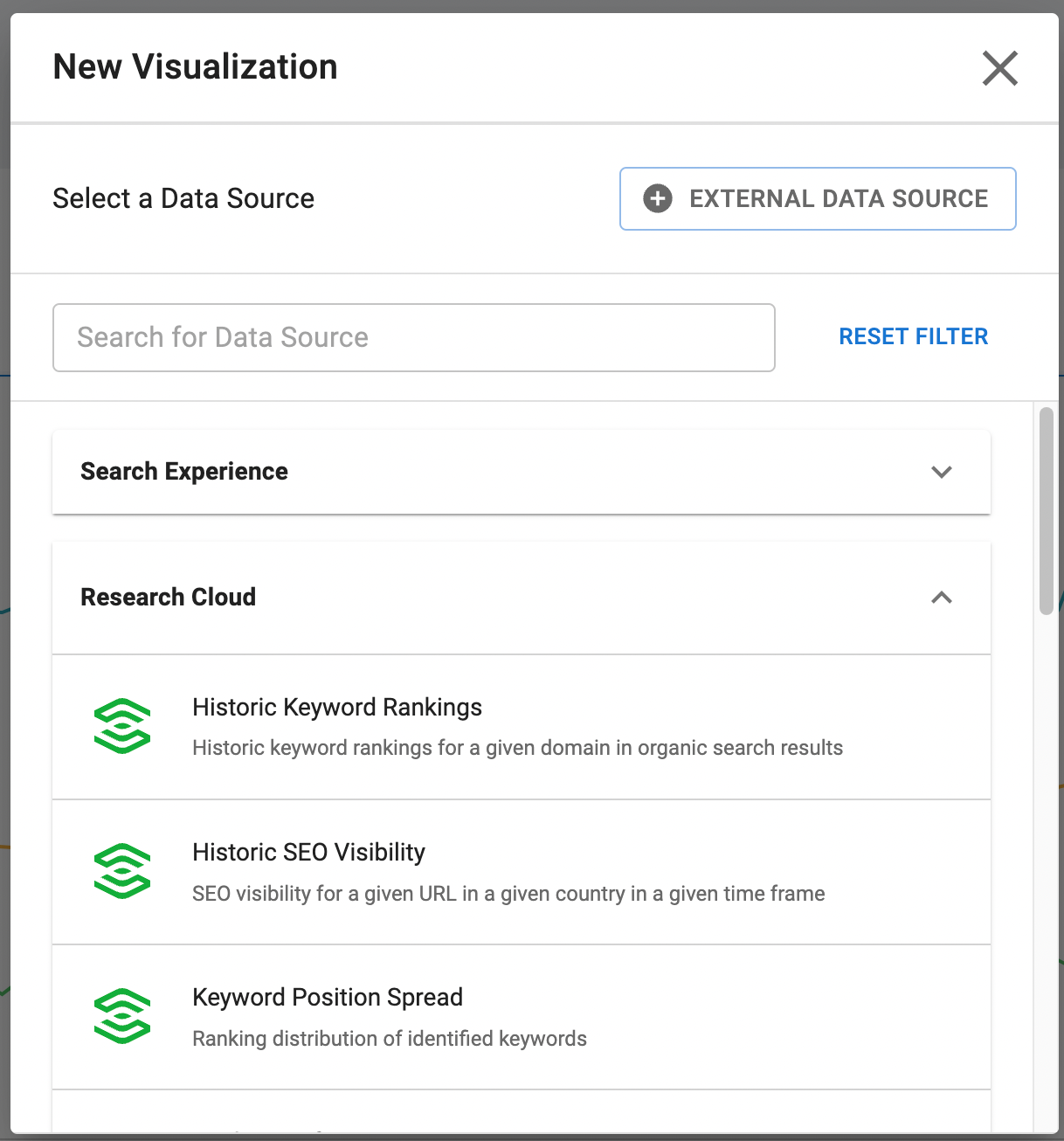Click the Reset Filter link

tap(914, 336)
